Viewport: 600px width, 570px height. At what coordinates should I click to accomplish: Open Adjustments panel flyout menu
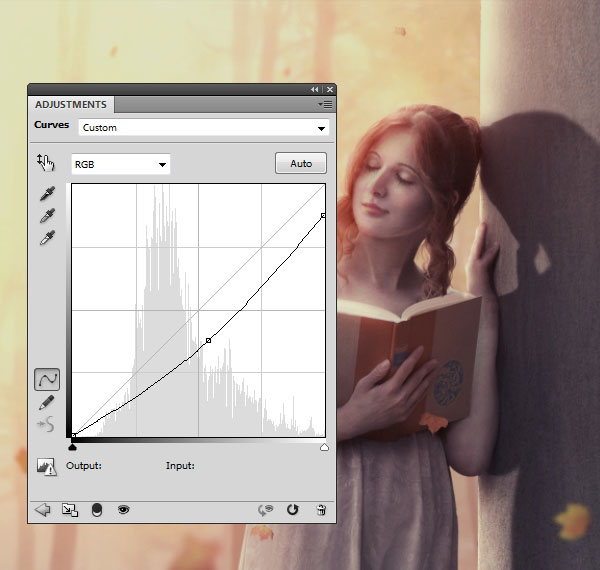tap(325, 104)
